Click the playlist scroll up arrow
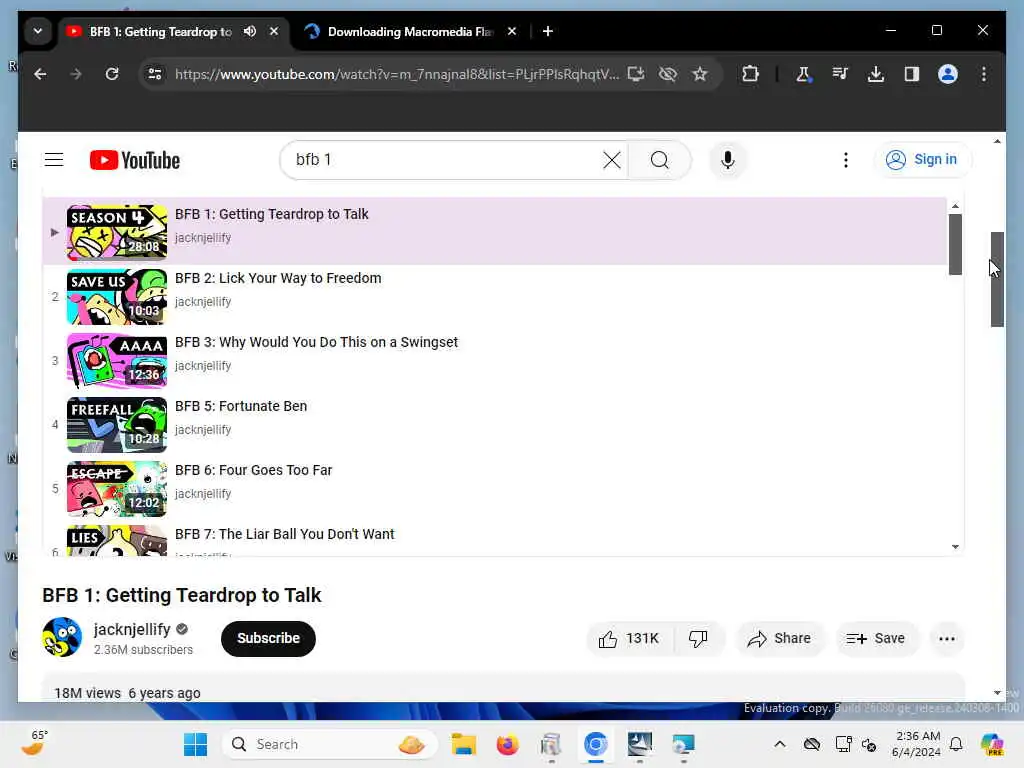This screenshot has width=1024, height=768. [955, 206]
